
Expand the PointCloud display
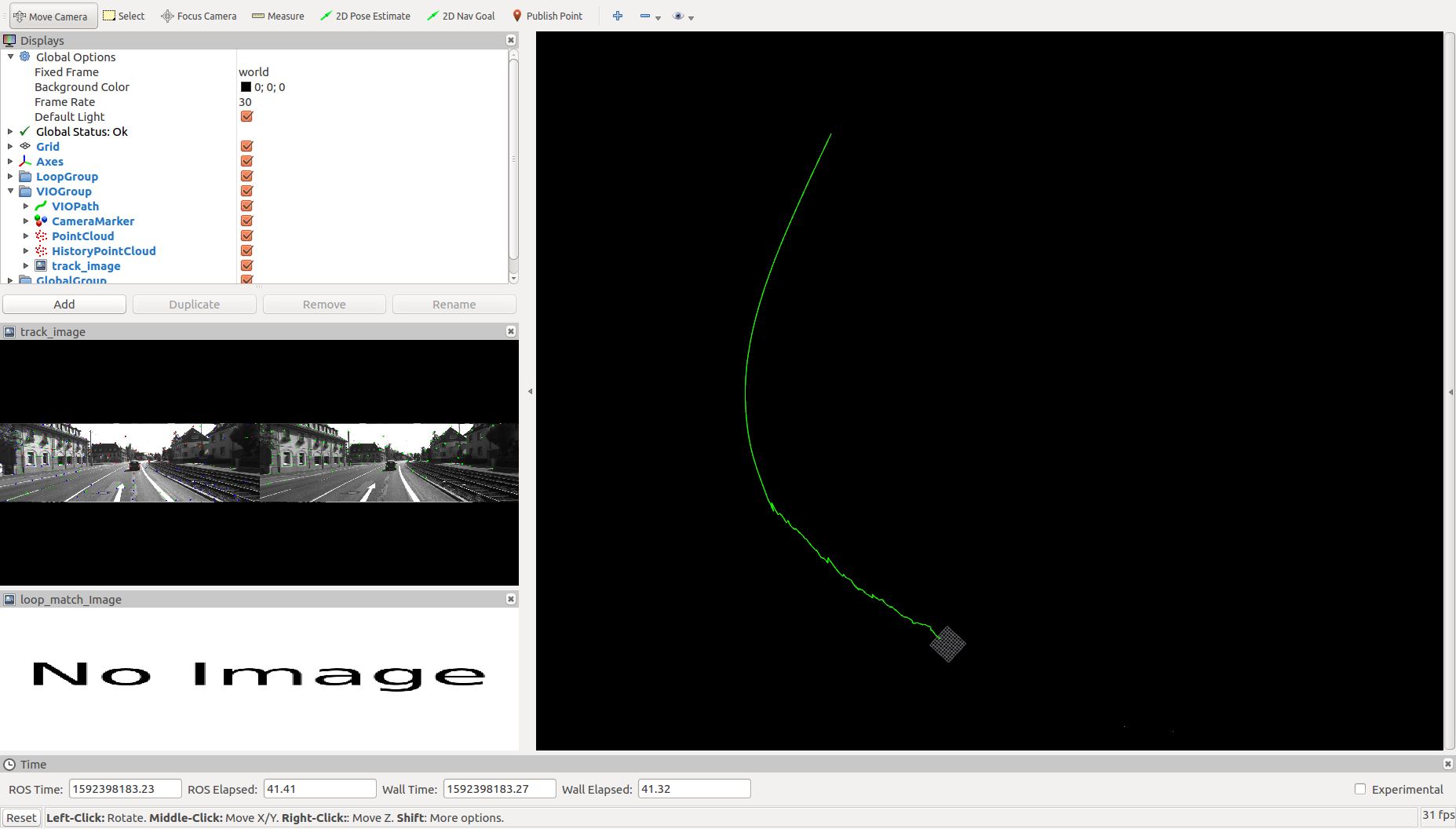26,236
